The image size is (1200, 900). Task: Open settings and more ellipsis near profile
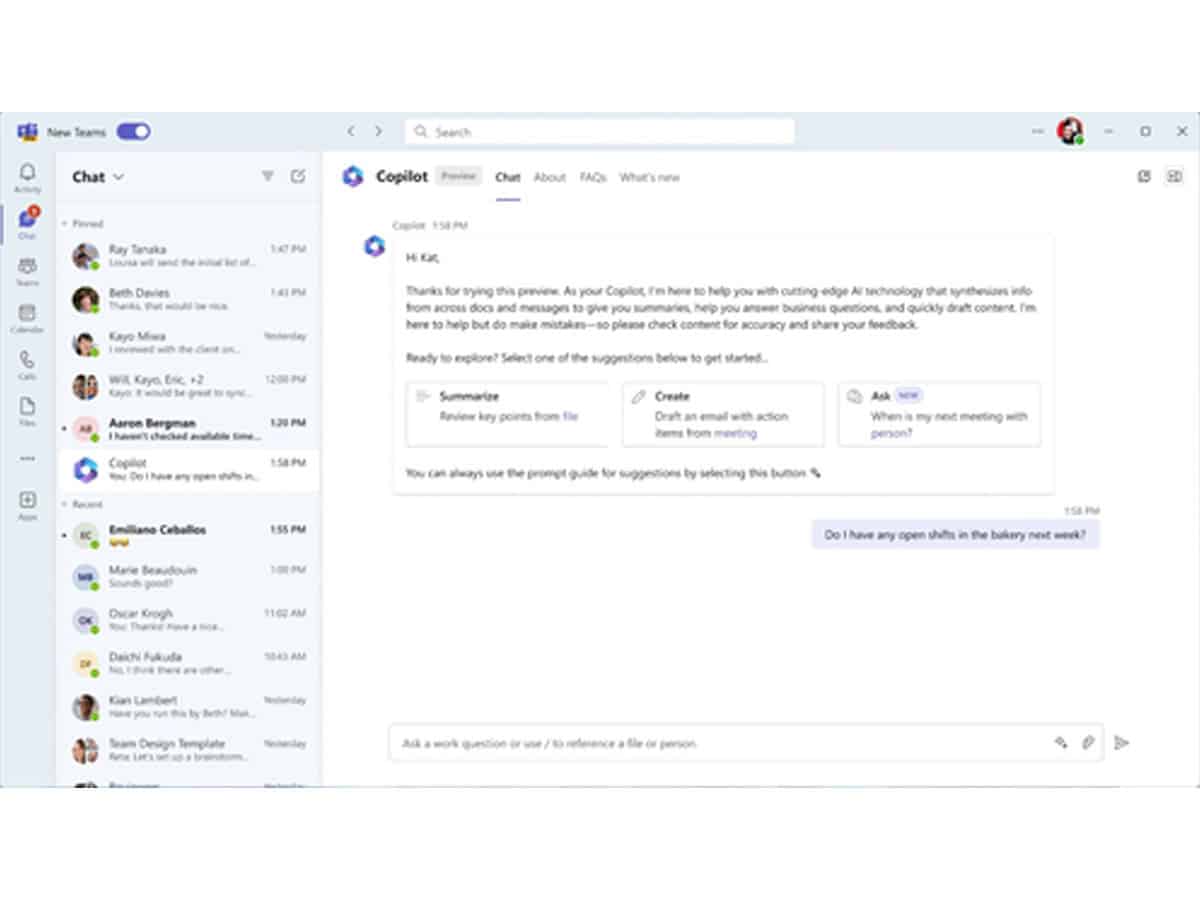coord(1038,131)
